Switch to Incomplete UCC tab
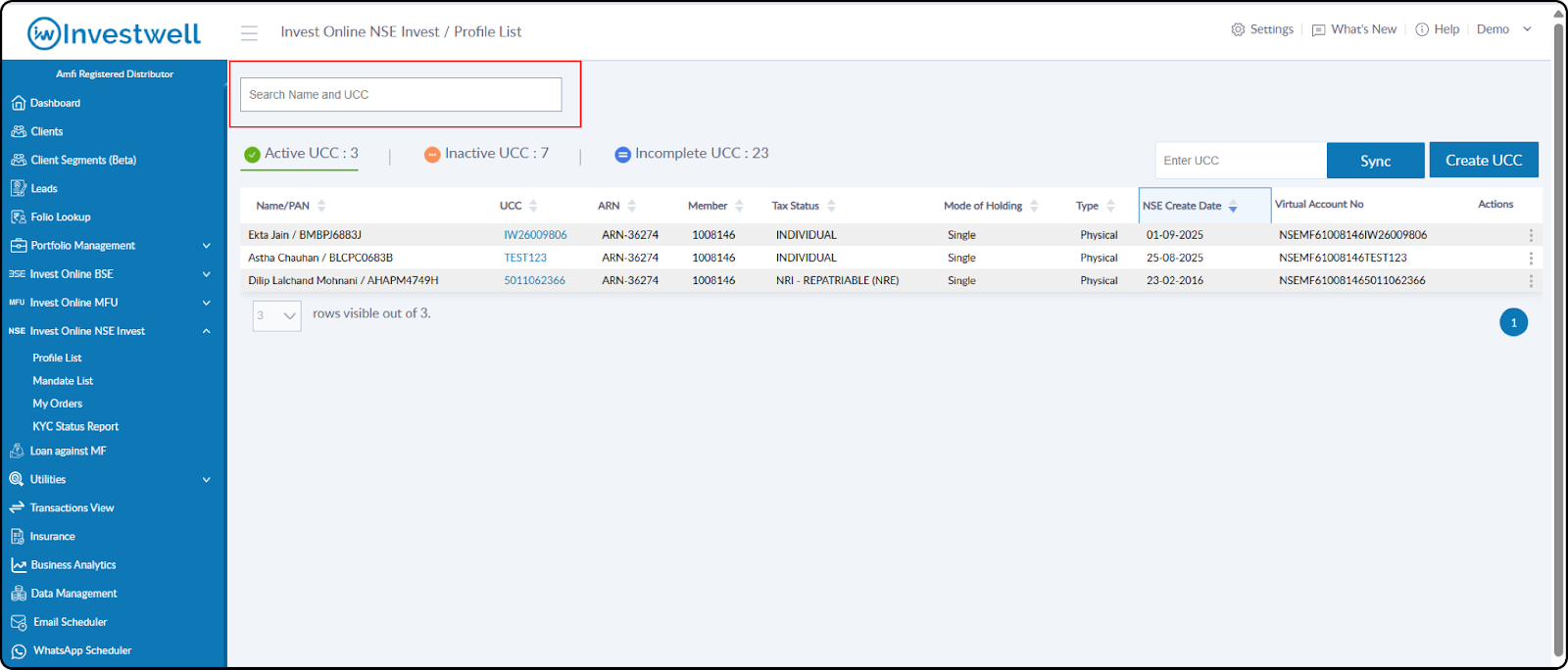This screenshot has width=1568, height=670. (x=691, y=154)
